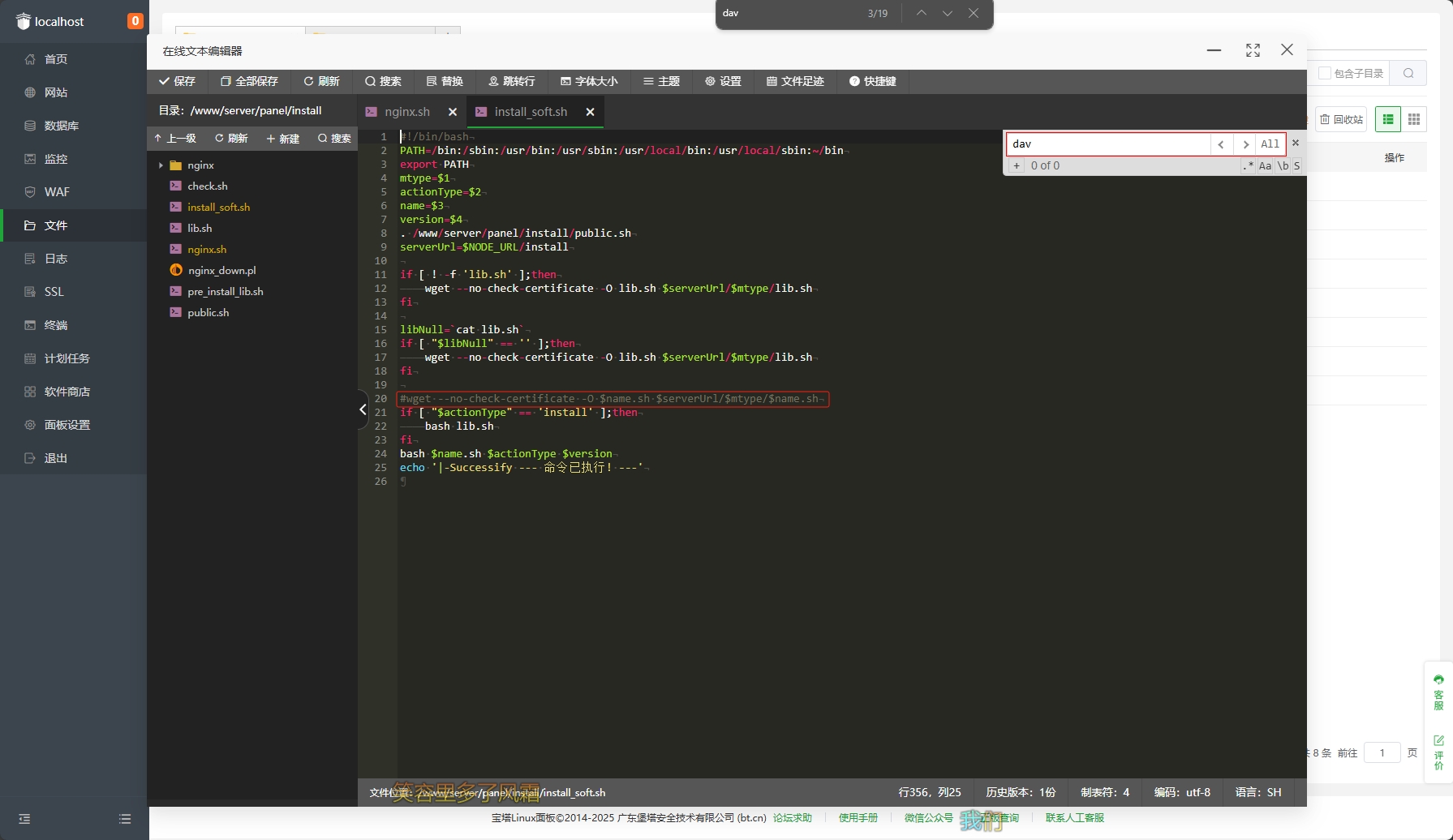Screen dimensions: 1453x840
Task: Toggle case sensitive search (Aa)
Action: click(1265, 166)
